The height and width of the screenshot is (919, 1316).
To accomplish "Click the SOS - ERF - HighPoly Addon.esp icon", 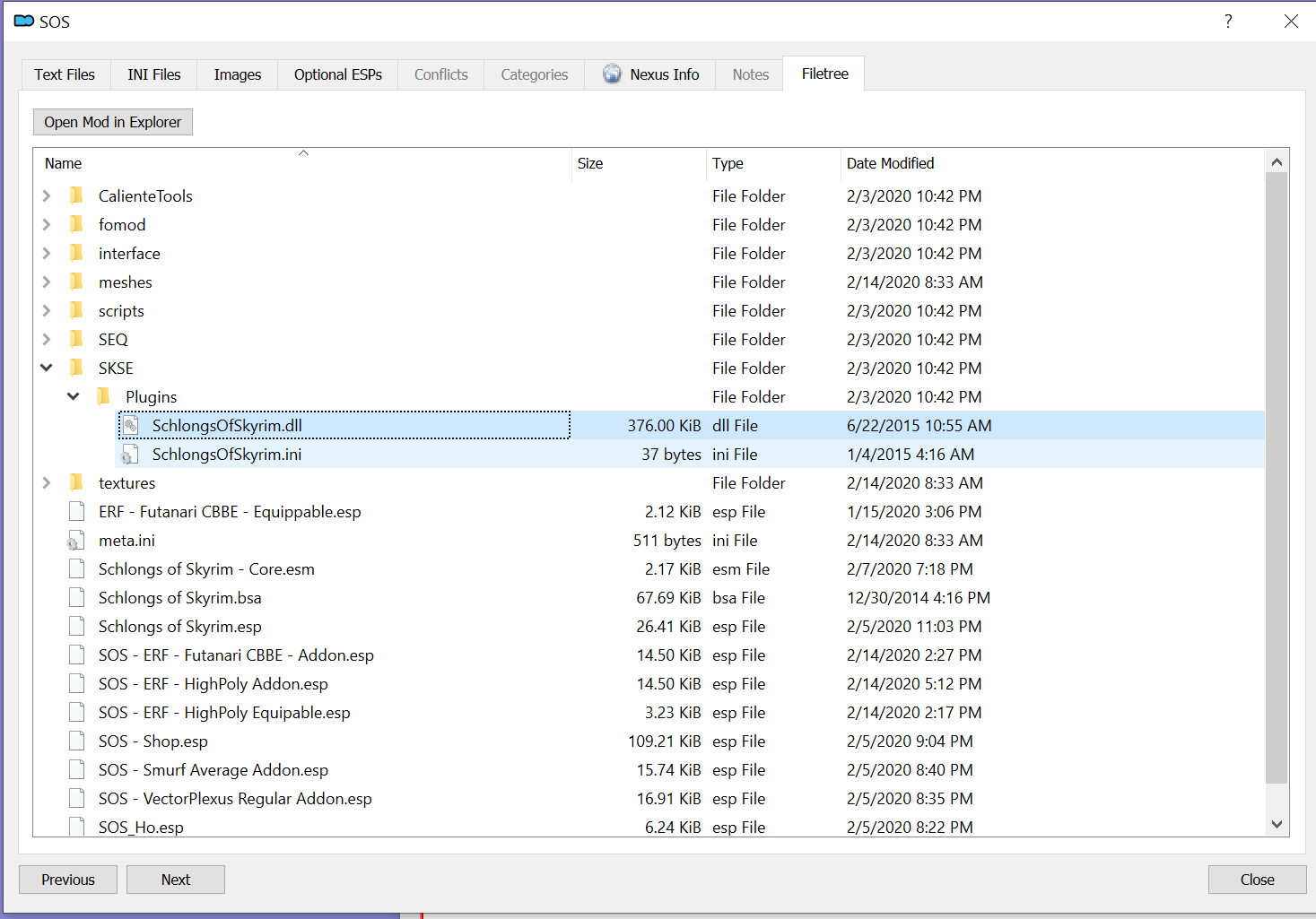I will (x=76, y=683).
